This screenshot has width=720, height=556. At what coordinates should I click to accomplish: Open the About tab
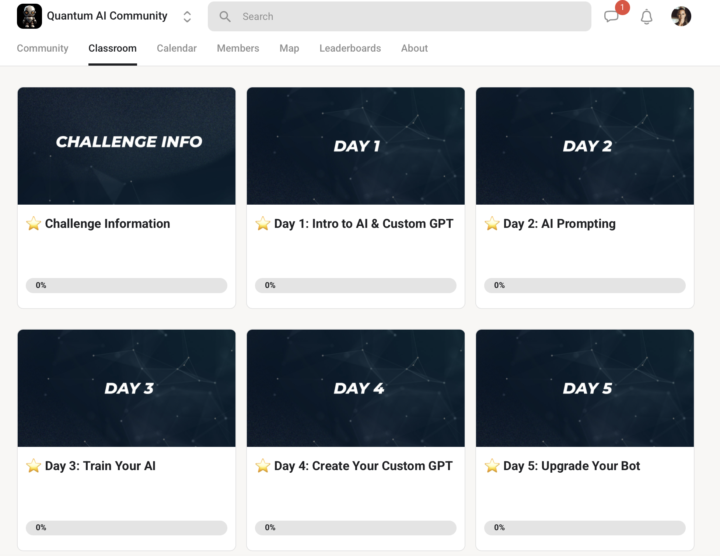(414, 48)
